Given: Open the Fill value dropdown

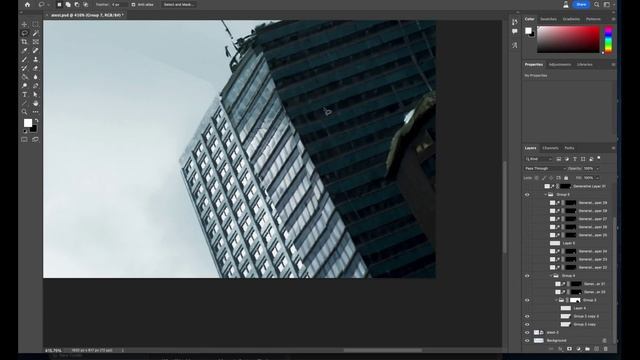Looking at the screenshot, I should tap(598, 178).
